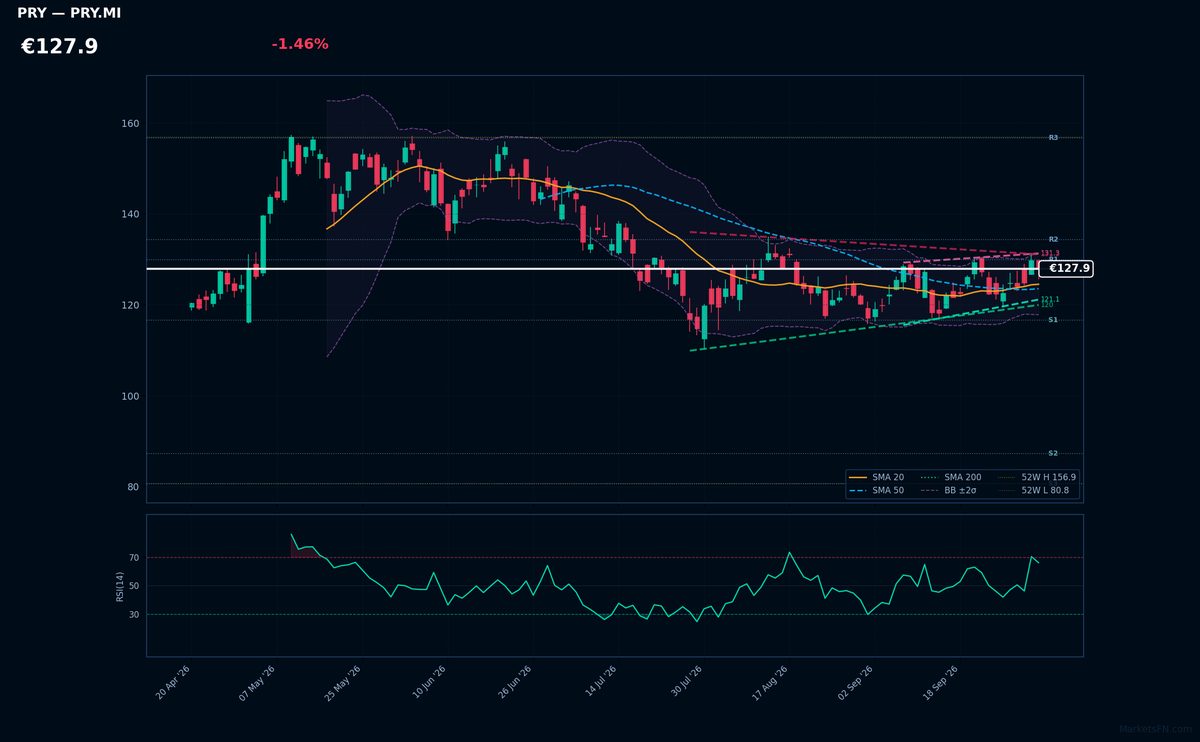Click the 160 price axis label

click(x=130, y=124)
